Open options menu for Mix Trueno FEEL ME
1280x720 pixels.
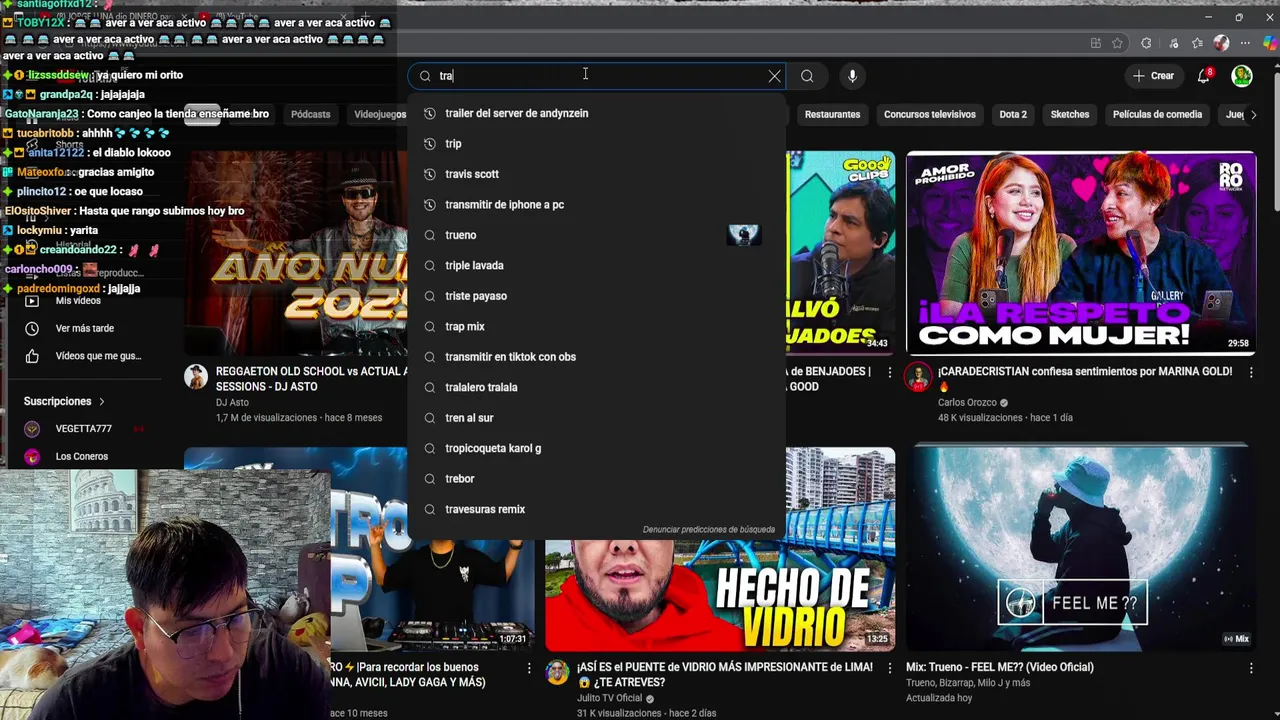pos(1251,668)
